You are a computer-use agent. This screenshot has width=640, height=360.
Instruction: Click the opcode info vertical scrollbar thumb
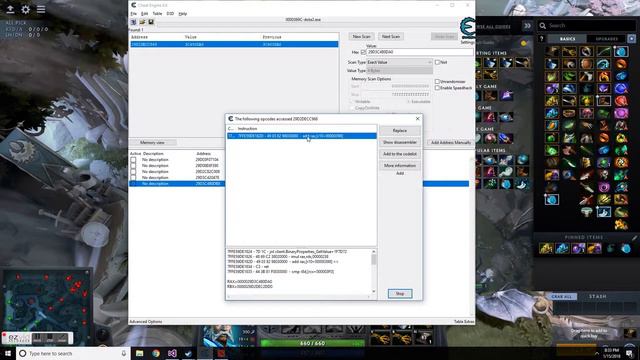point(373,260)
